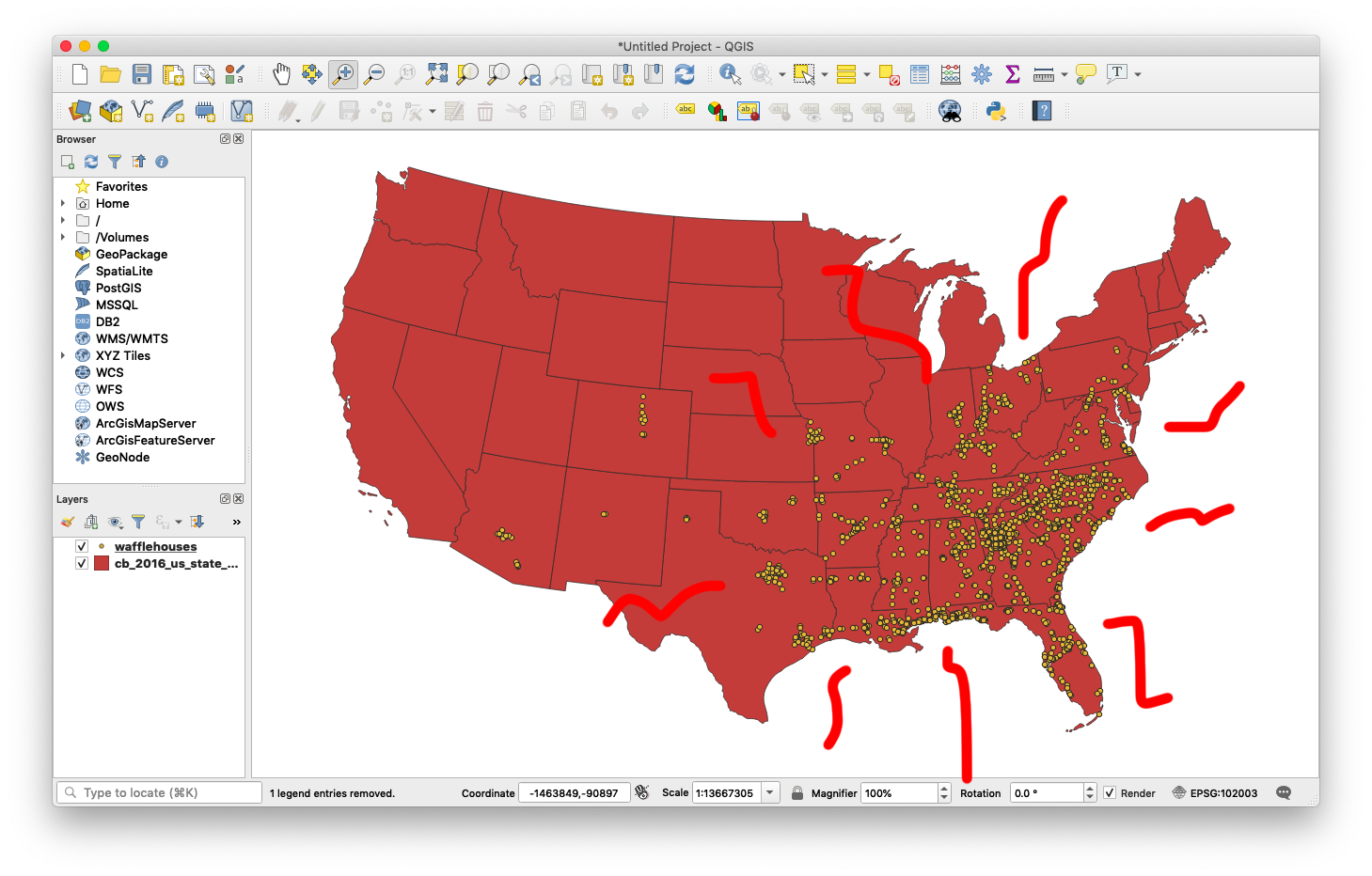Image resolution: width=1372 pixels, height=876 pixels.
Task: Open the Attribute Table icon
Action: (x=920, y=74)
